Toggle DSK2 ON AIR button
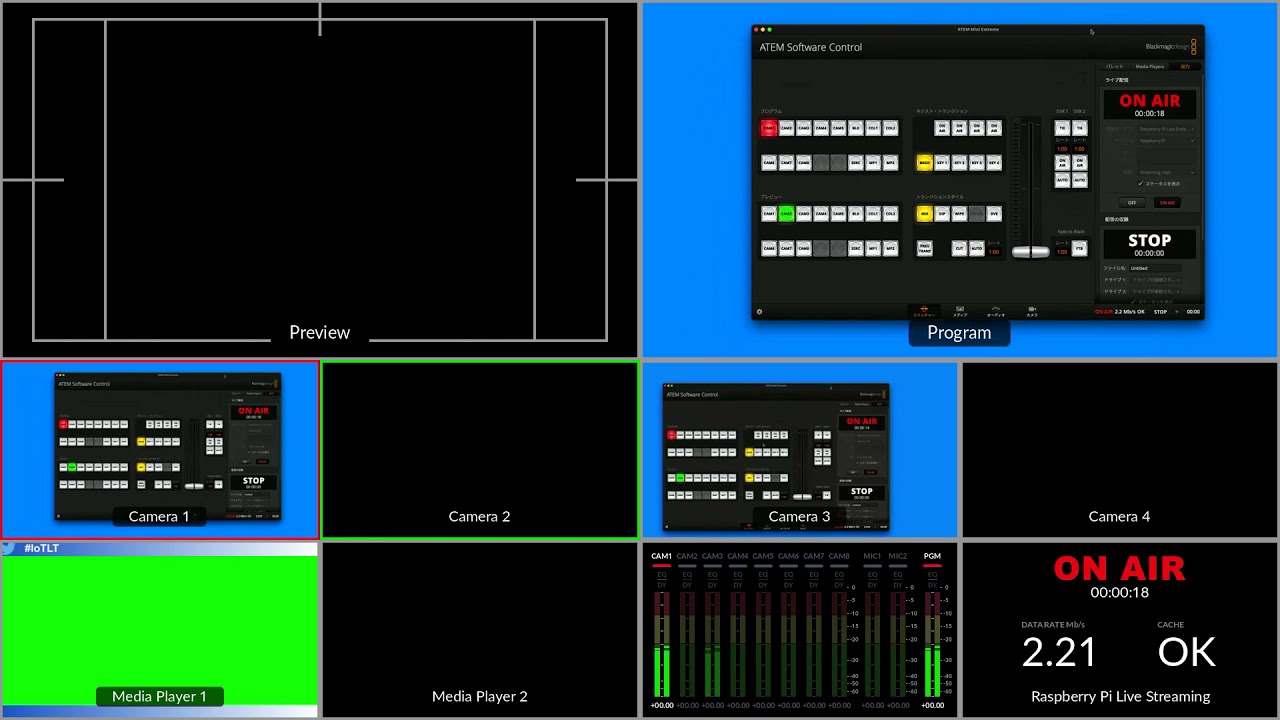This screenshot has width=1280, height=720. tap(1080, 163)
